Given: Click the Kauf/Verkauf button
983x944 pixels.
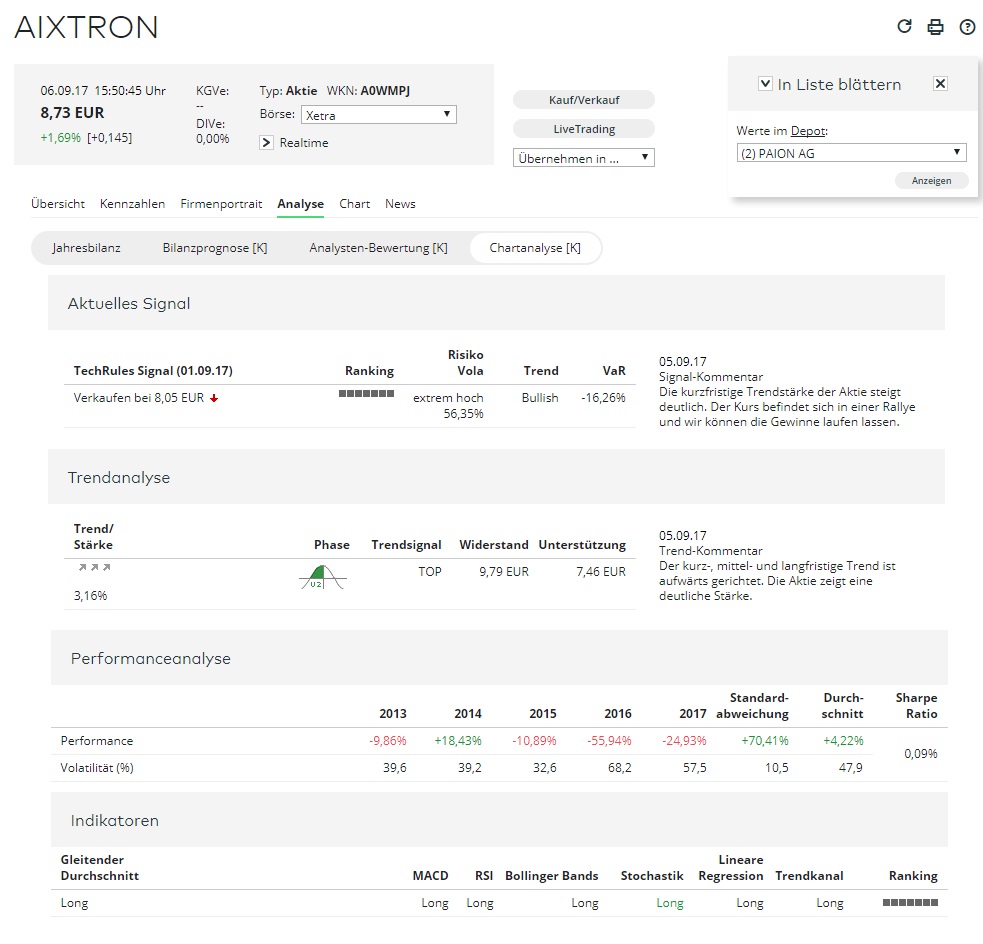Looking at the screenshot, I should point(583,99).
